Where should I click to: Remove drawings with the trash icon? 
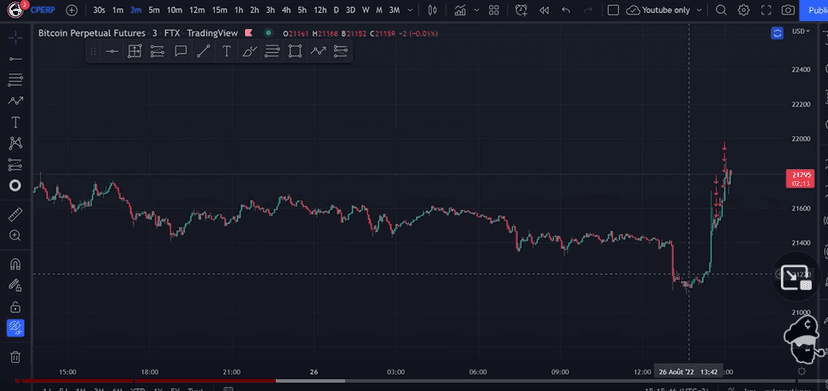coord(15,357)
